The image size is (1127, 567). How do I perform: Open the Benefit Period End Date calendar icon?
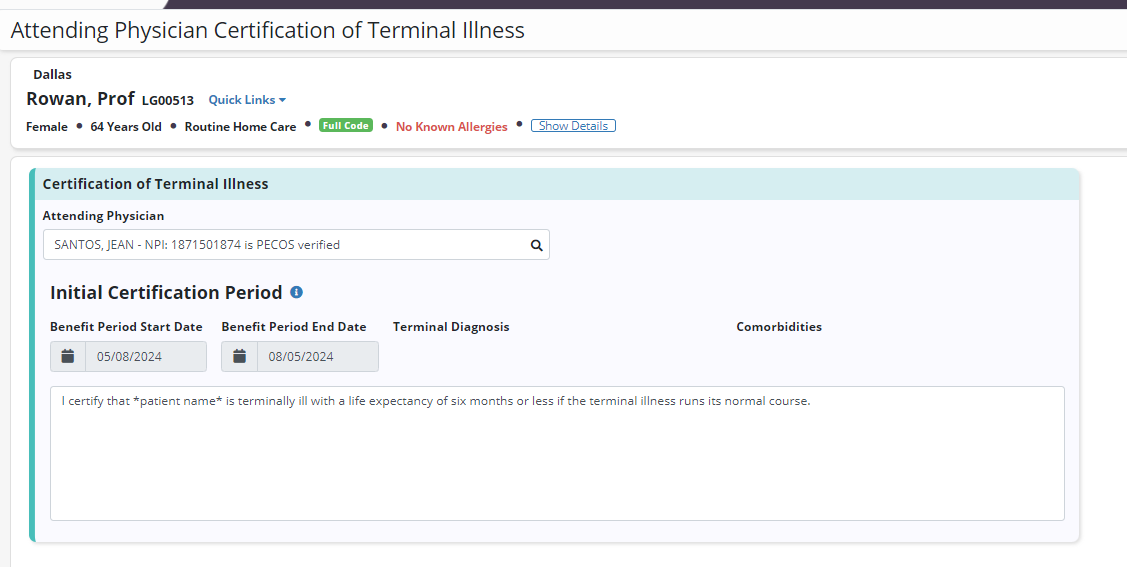pyautogui.click(x=240, y=357)
